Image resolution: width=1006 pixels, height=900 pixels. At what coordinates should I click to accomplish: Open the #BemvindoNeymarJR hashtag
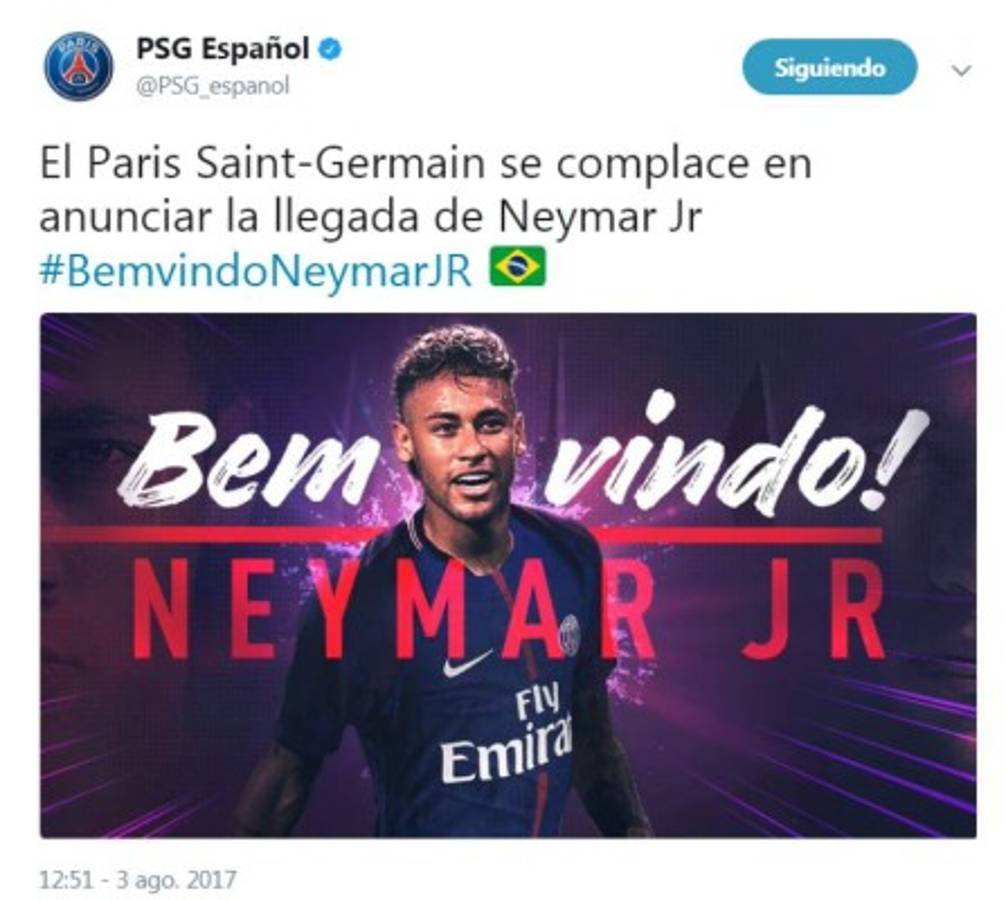point(256,270)
